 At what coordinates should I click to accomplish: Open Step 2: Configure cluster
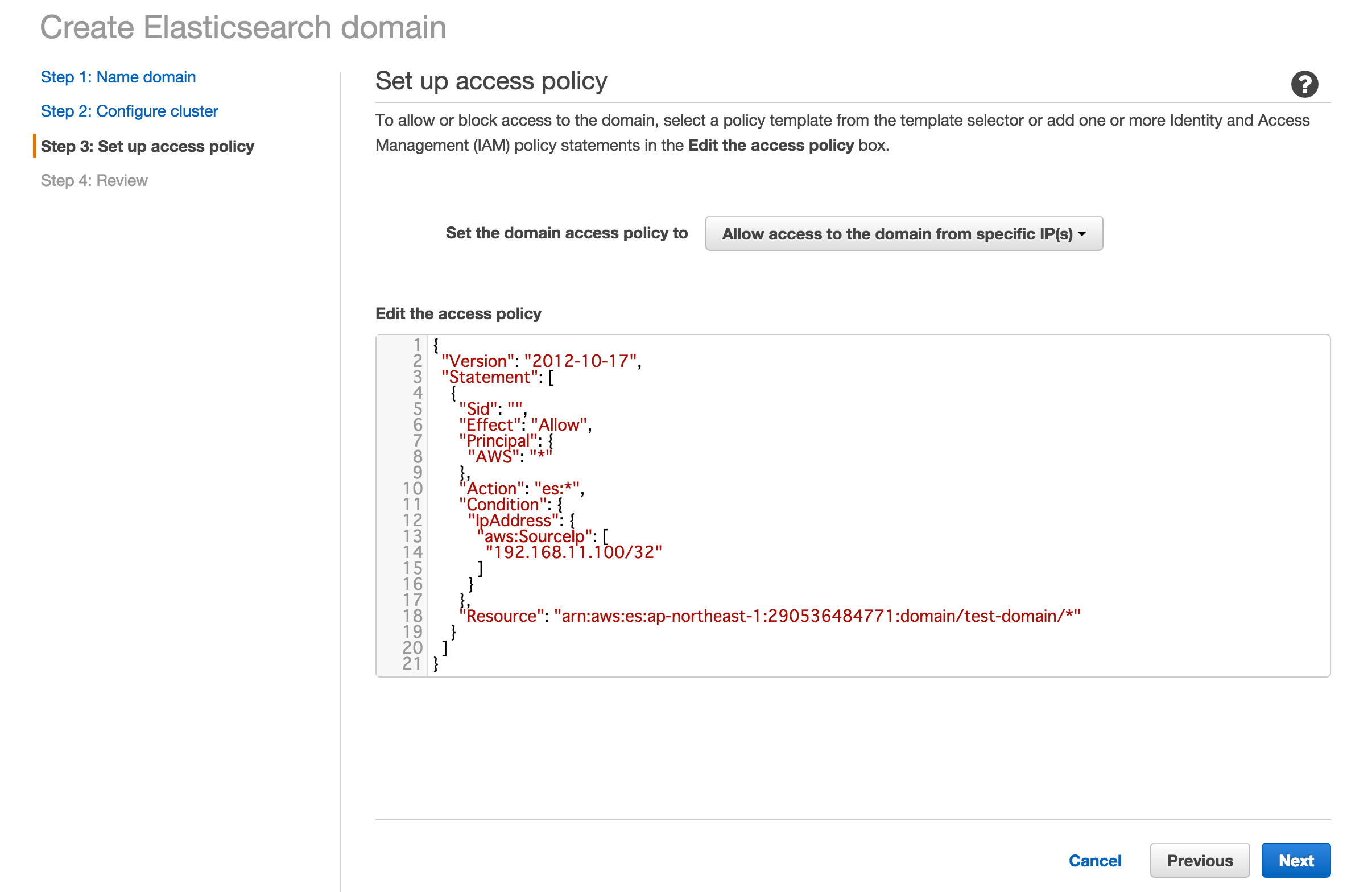click(129, 111)
